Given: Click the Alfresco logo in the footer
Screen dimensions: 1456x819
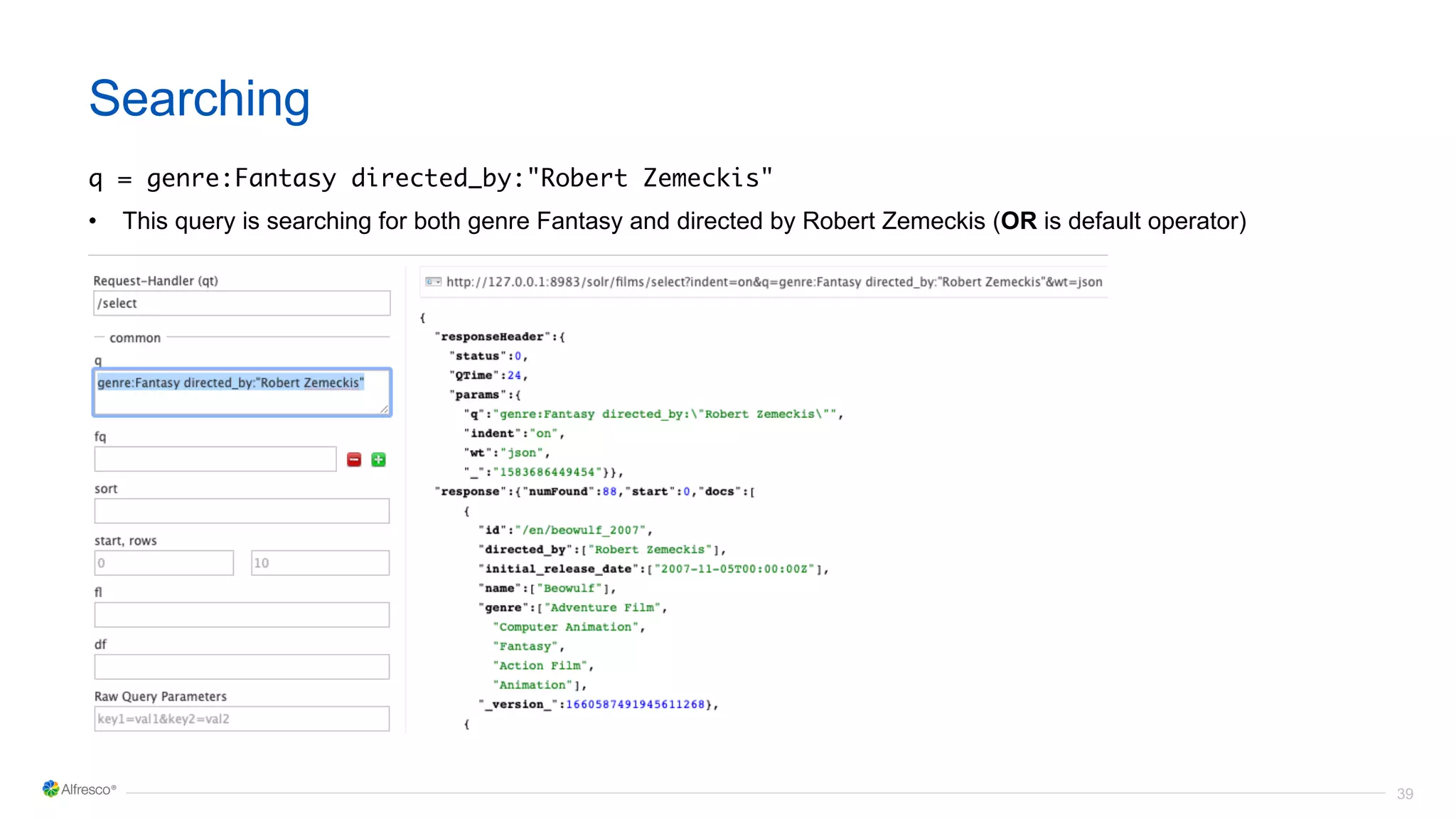Looking at the screenshot, I should 79,789.
